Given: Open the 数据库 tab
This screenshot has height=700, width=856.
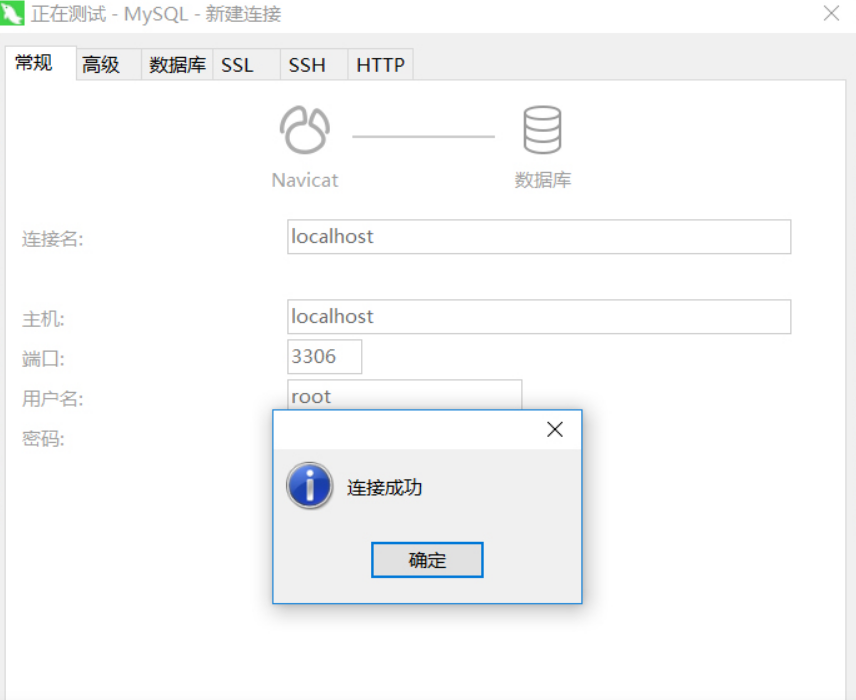Looking at the screenshot, I should click(x=177, y=64).
